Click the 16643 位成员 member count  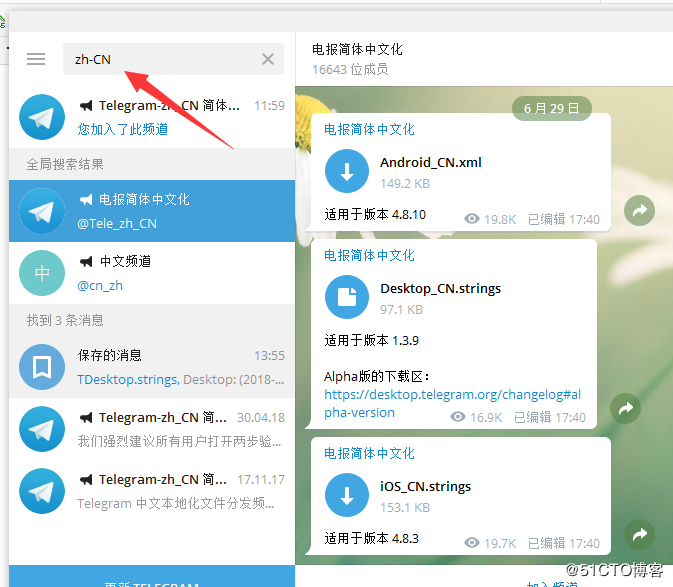pyautogui.click(x=350, y=69)
